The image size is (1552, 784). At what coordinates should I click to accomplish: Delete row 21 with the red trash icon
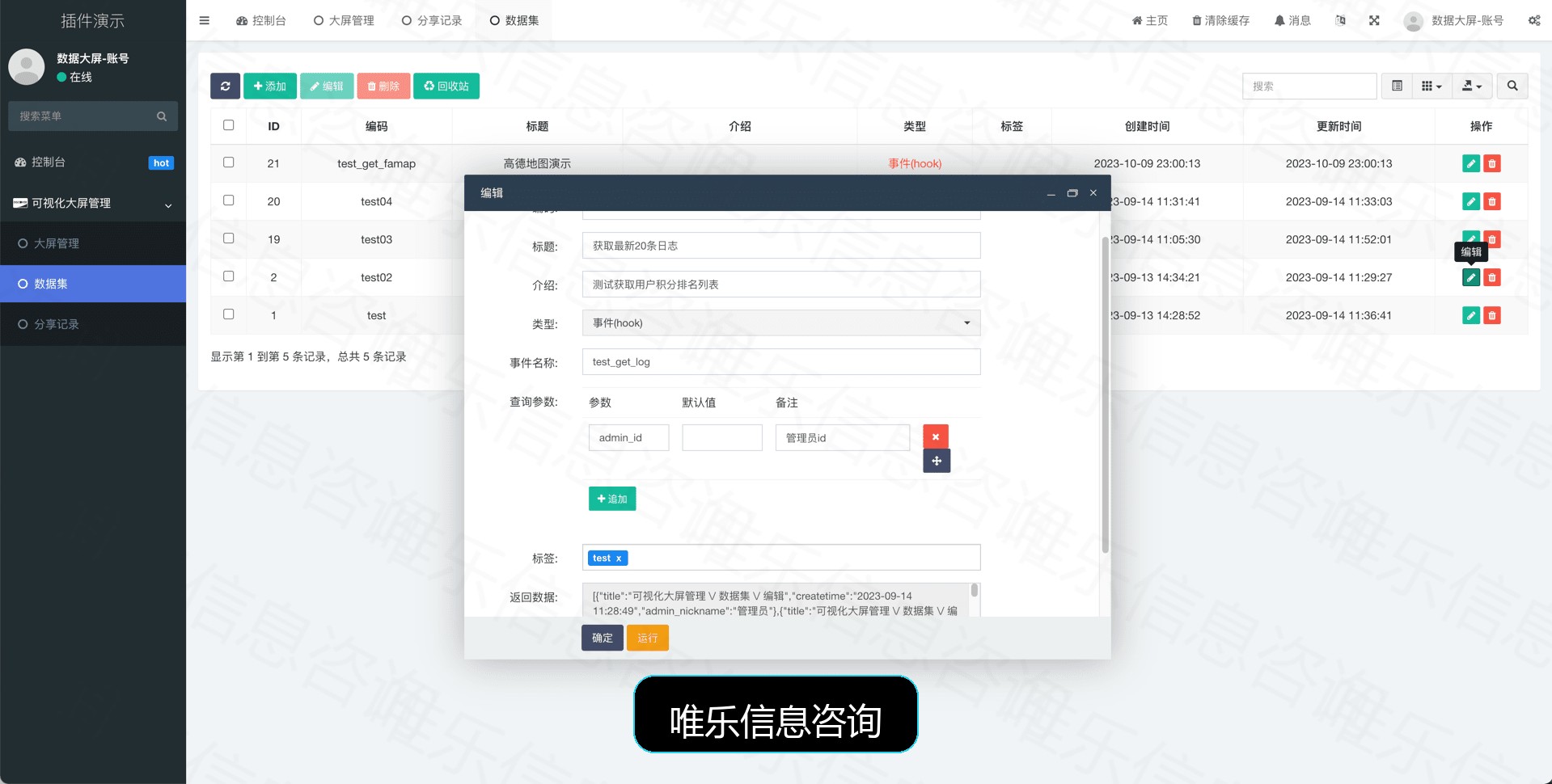click(x=1492, y=163)
